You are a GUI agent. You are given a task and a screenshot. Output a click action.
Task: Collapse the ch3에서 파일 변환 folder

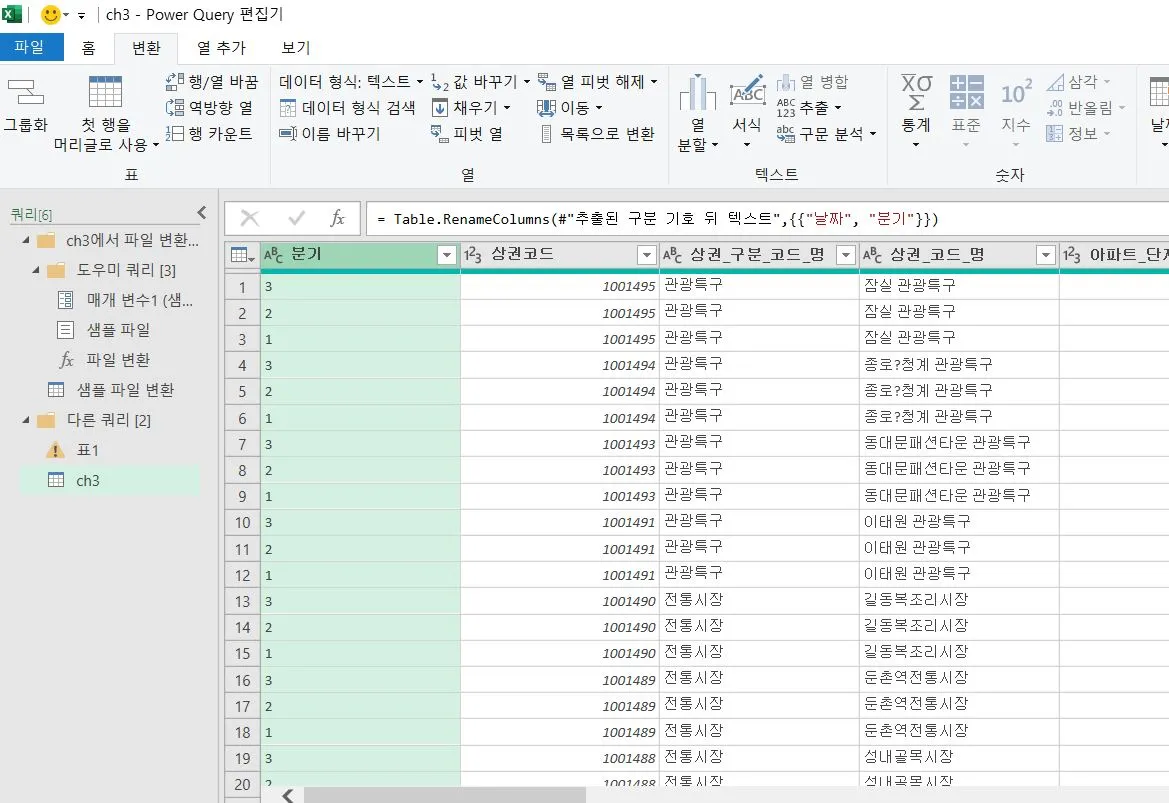[x=26, y=240]
